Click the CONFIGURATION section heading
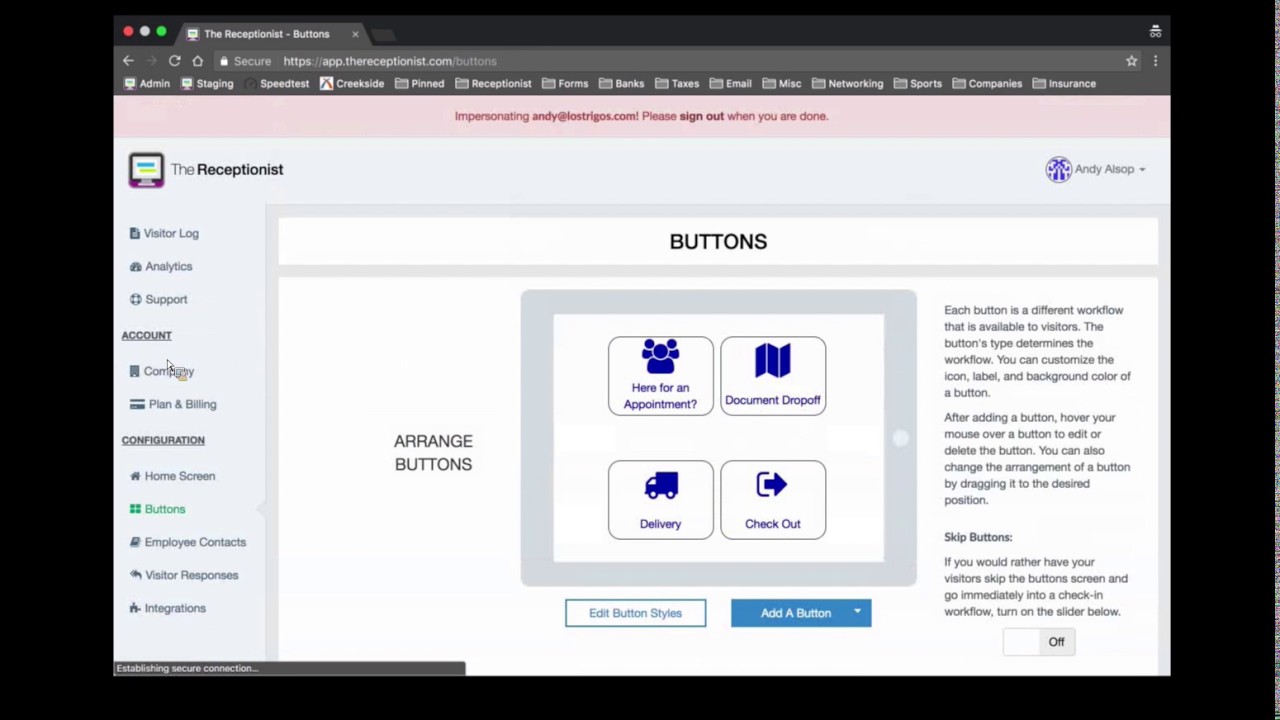The width and height of the screenshot is (1280, 720). coord(163,440)
